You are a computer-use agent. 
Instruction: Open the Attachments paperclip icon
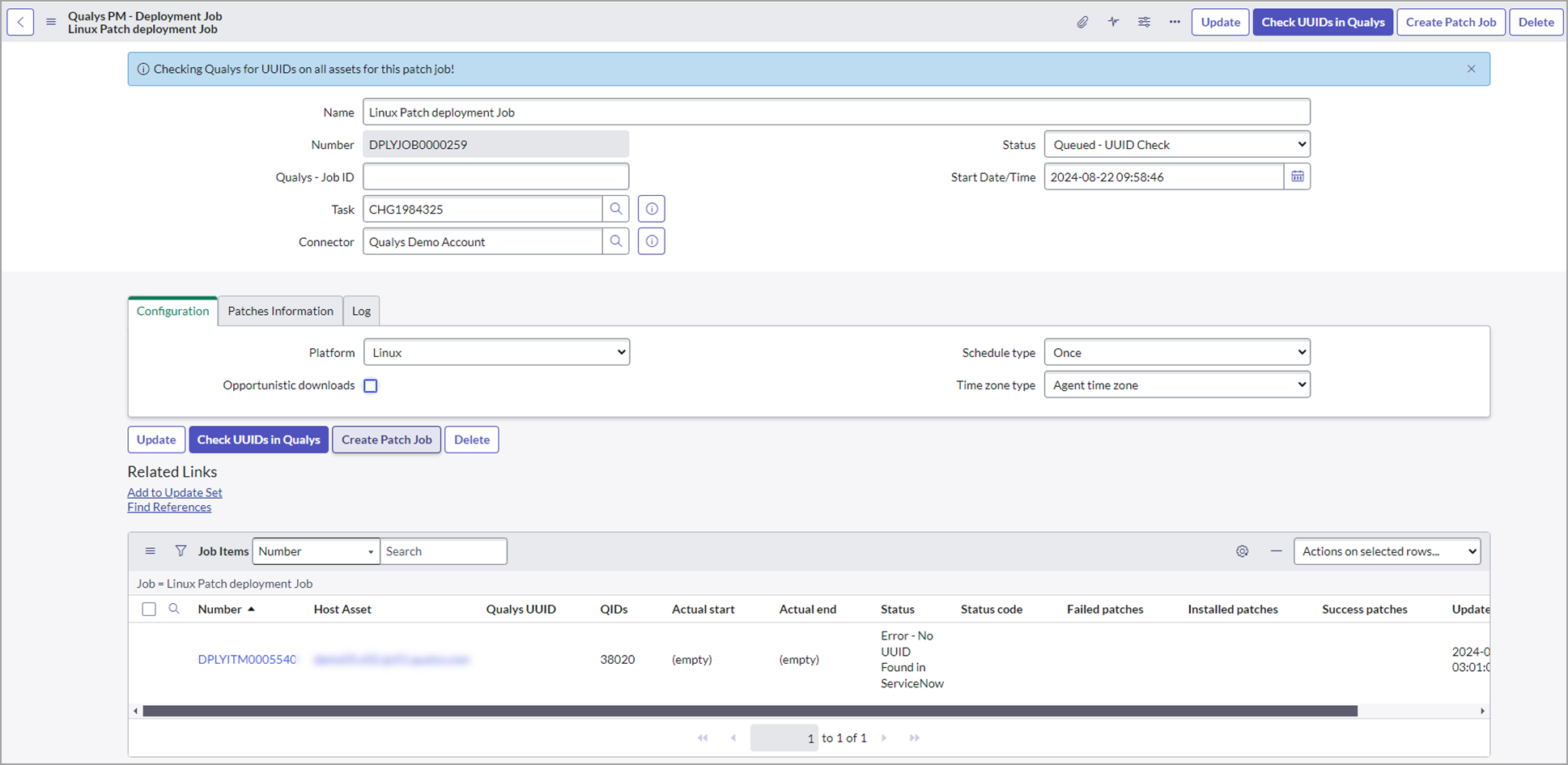point(1082,22)
